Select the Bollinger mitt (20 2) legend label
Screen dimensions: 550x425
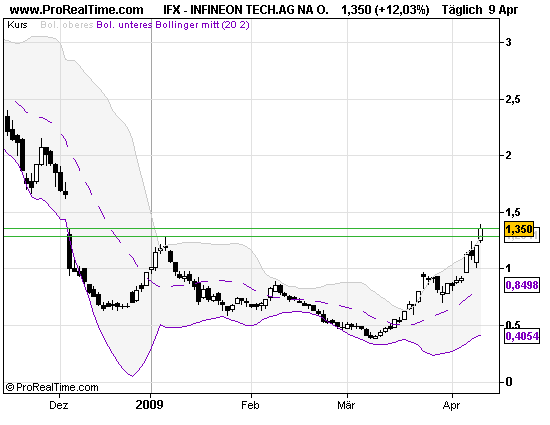(x=202, y=25)
